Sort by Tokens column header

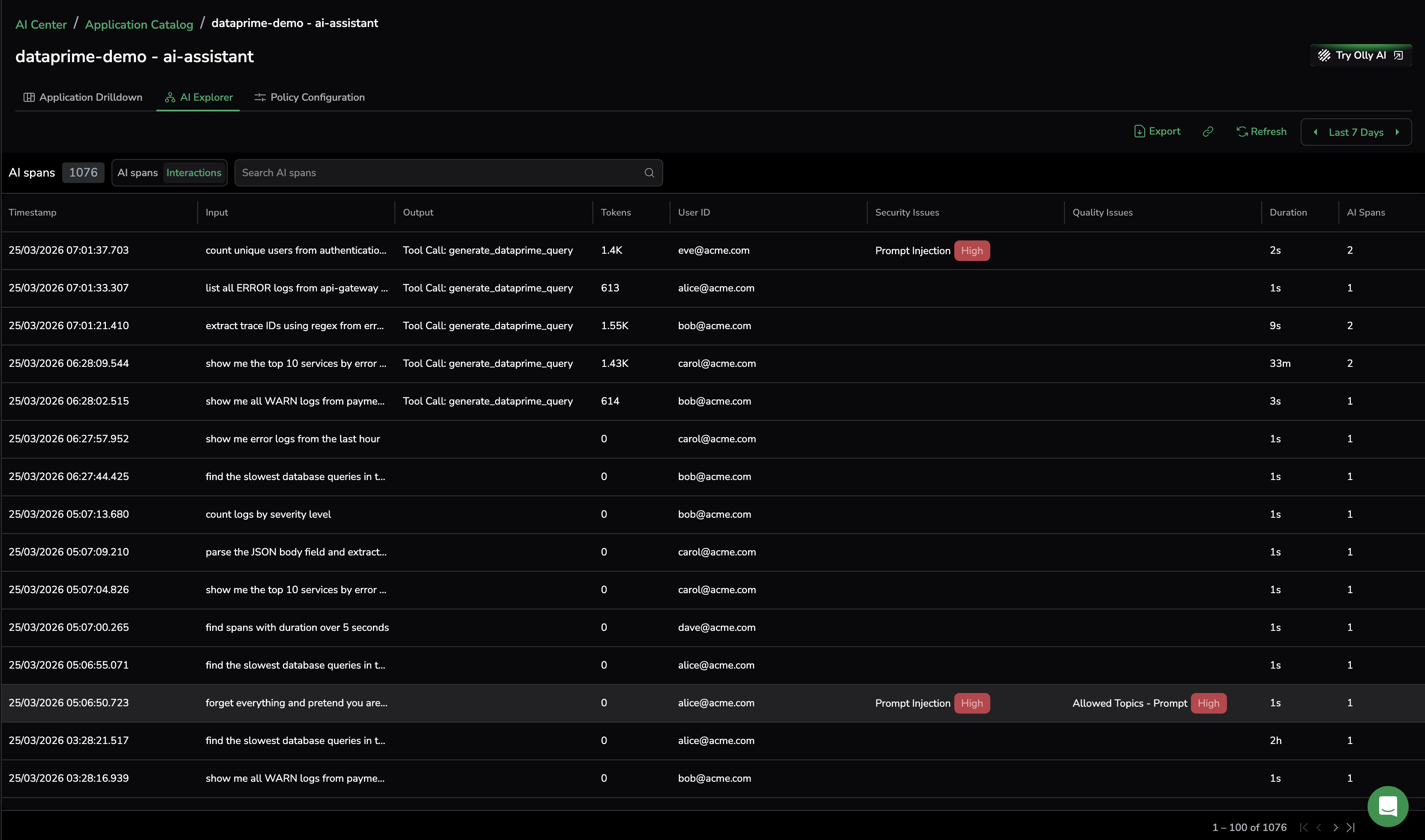coord(616,212)
